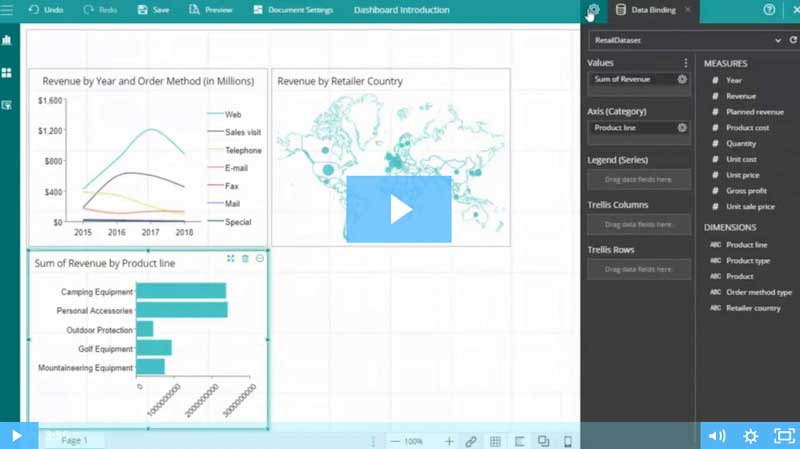Select the Revenue measure
This screenshot has width=800, height=449.
pos(741,96)
